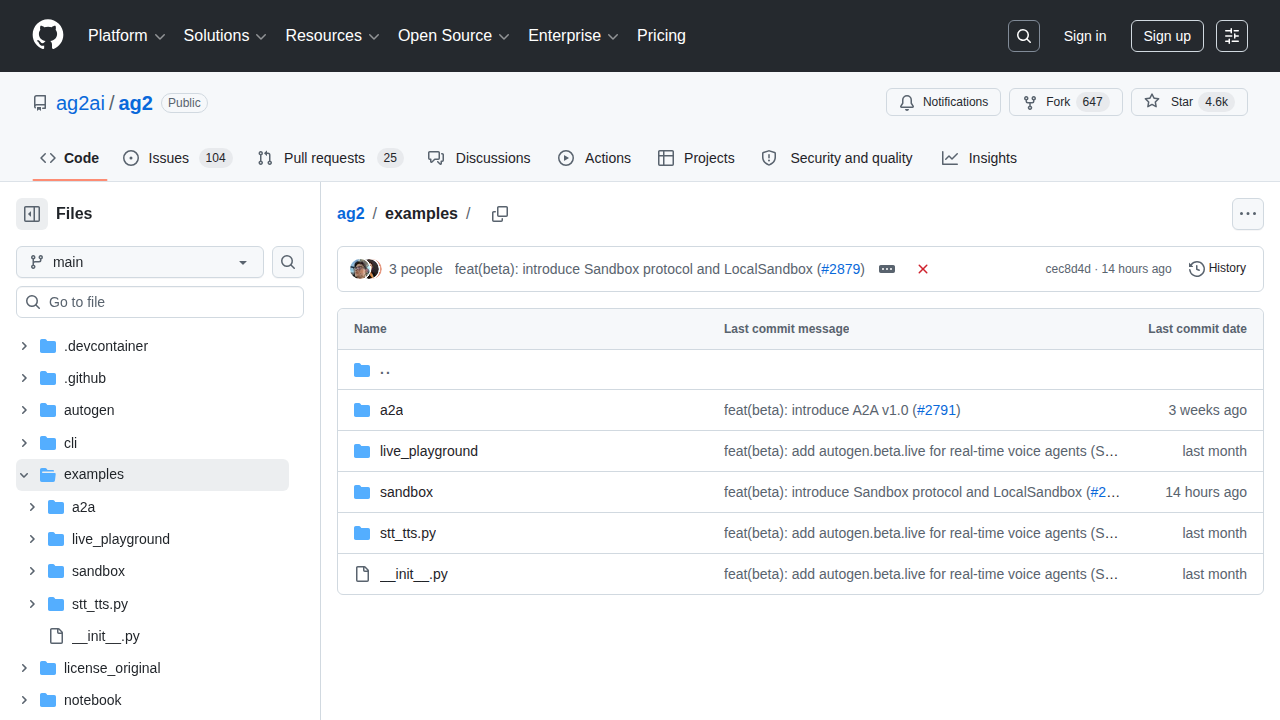This screenshot has height=720, width=1280.
Task: Click the Sign in link
Action: click(1085, 36)
